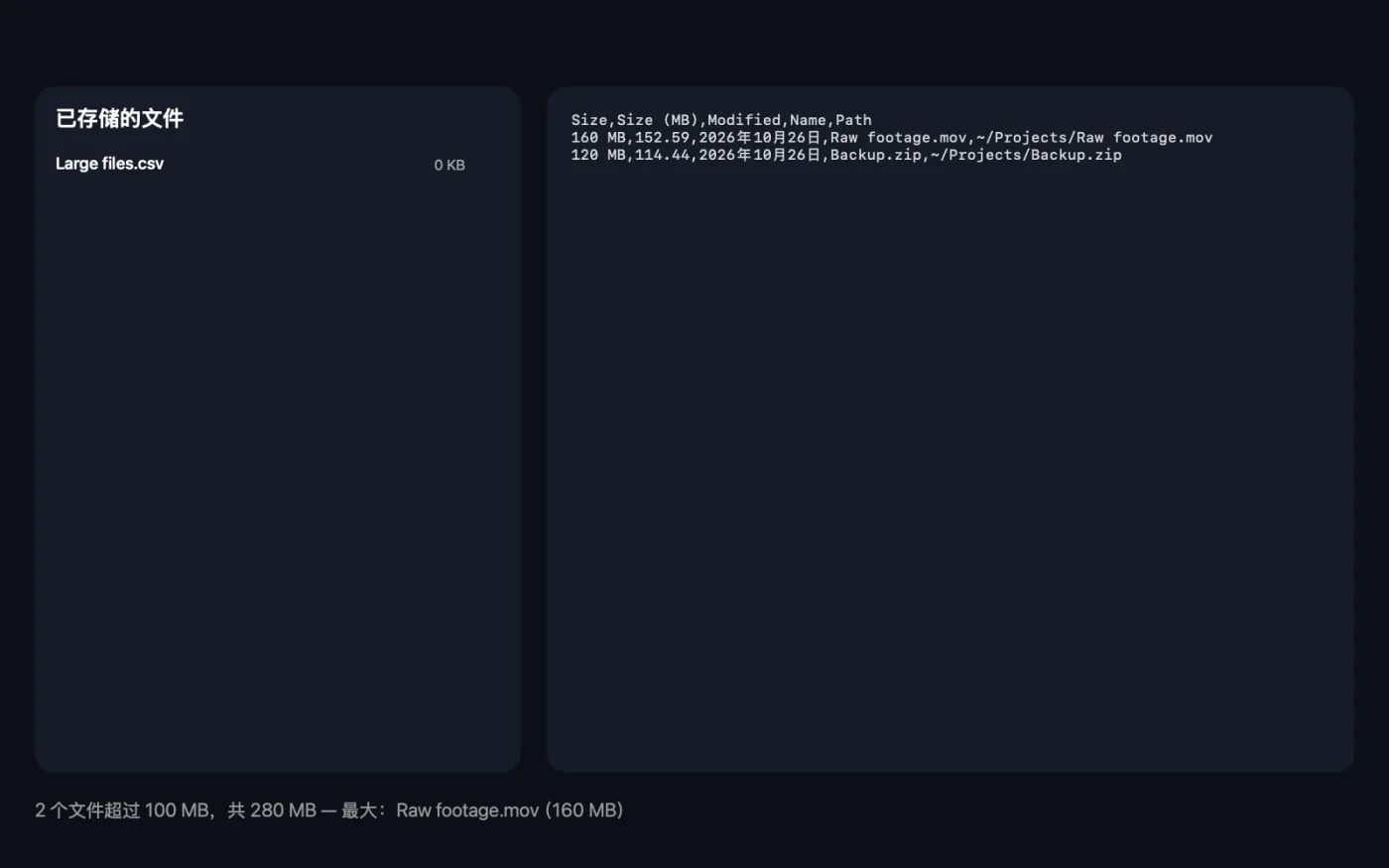Click the Modified column header in CSV text

744,120
